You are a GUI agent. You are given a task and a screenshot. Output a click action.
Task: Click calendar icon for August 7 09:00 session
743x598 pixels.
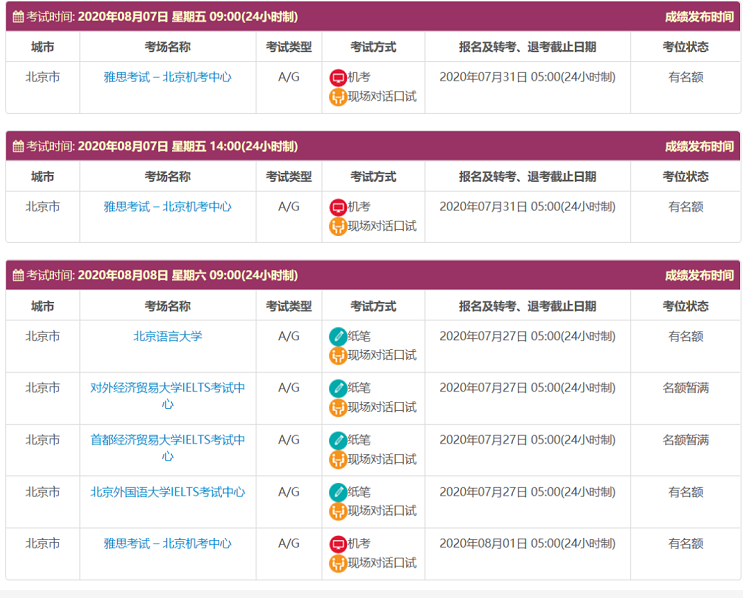click(18, 16)
